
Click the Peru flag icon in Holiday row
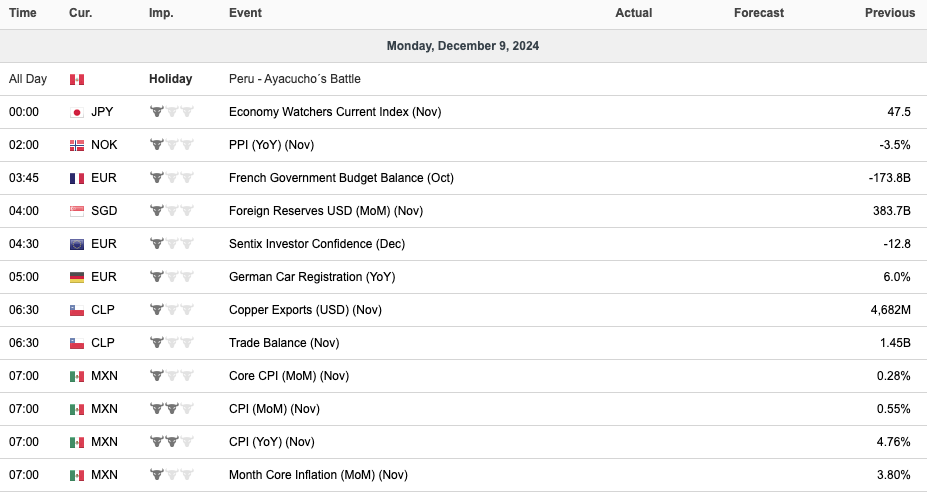77,79
